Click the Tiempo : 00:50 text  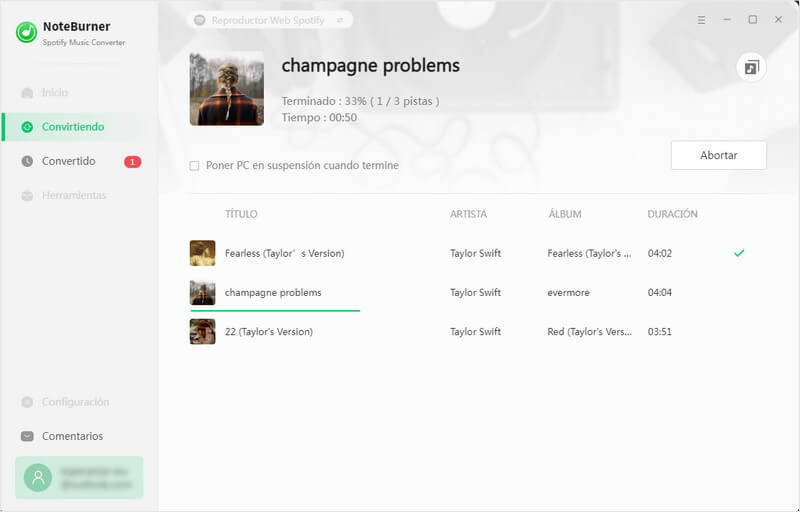pos(319,118)
